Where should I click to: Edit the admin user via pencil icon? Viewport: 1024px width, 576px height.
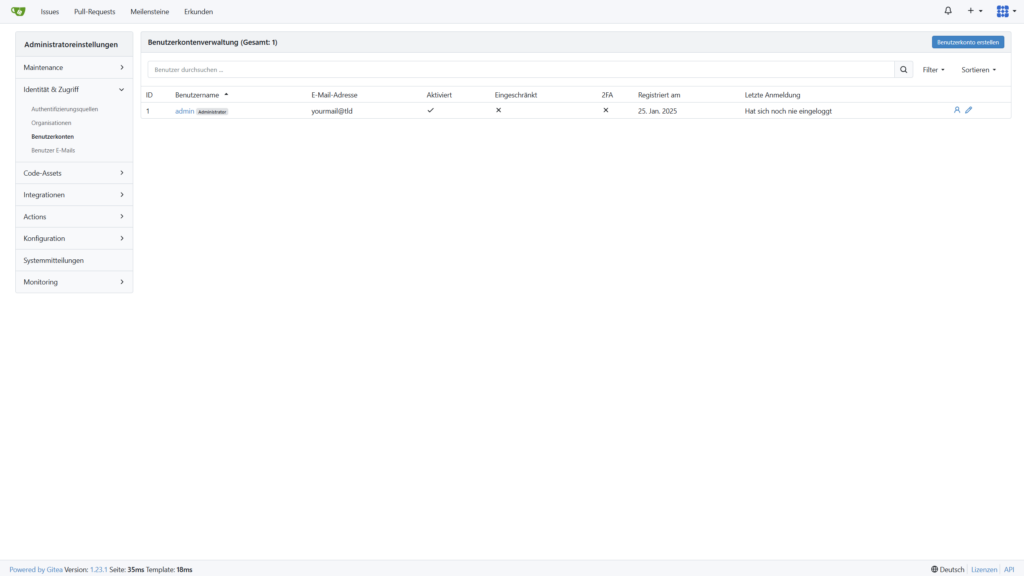coord(969,110)
